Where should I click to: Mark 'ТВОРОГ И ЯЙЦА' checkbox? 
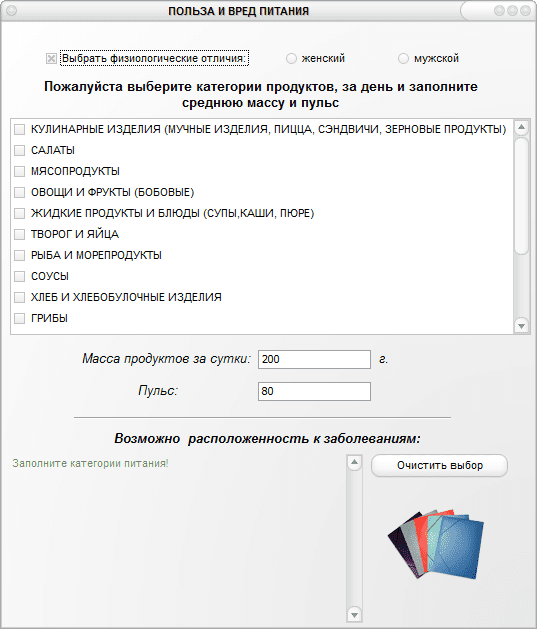coord(19,234)
